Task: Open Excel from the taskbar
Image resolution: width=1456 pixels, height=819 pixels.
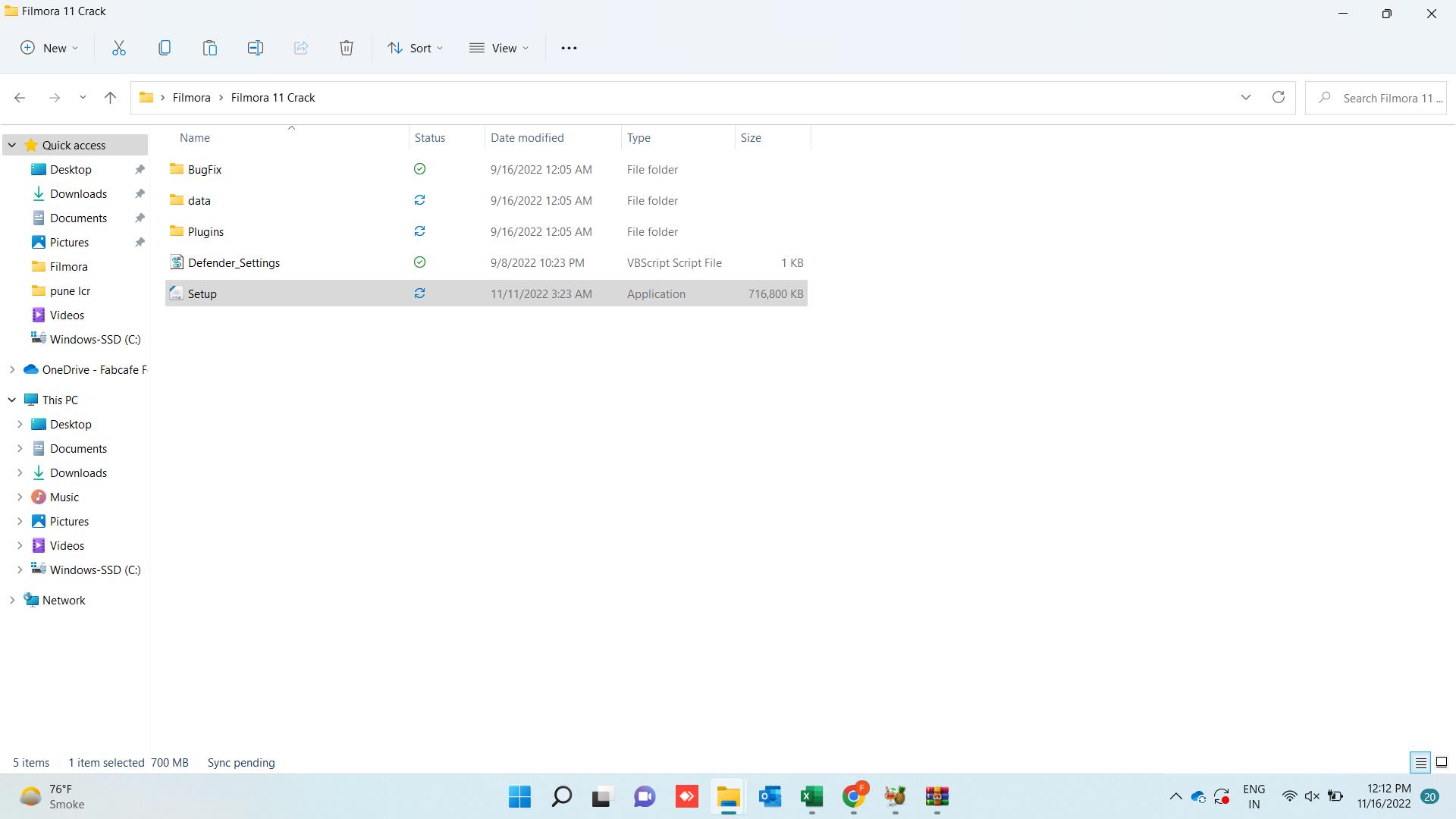Action: coord(811,796)
